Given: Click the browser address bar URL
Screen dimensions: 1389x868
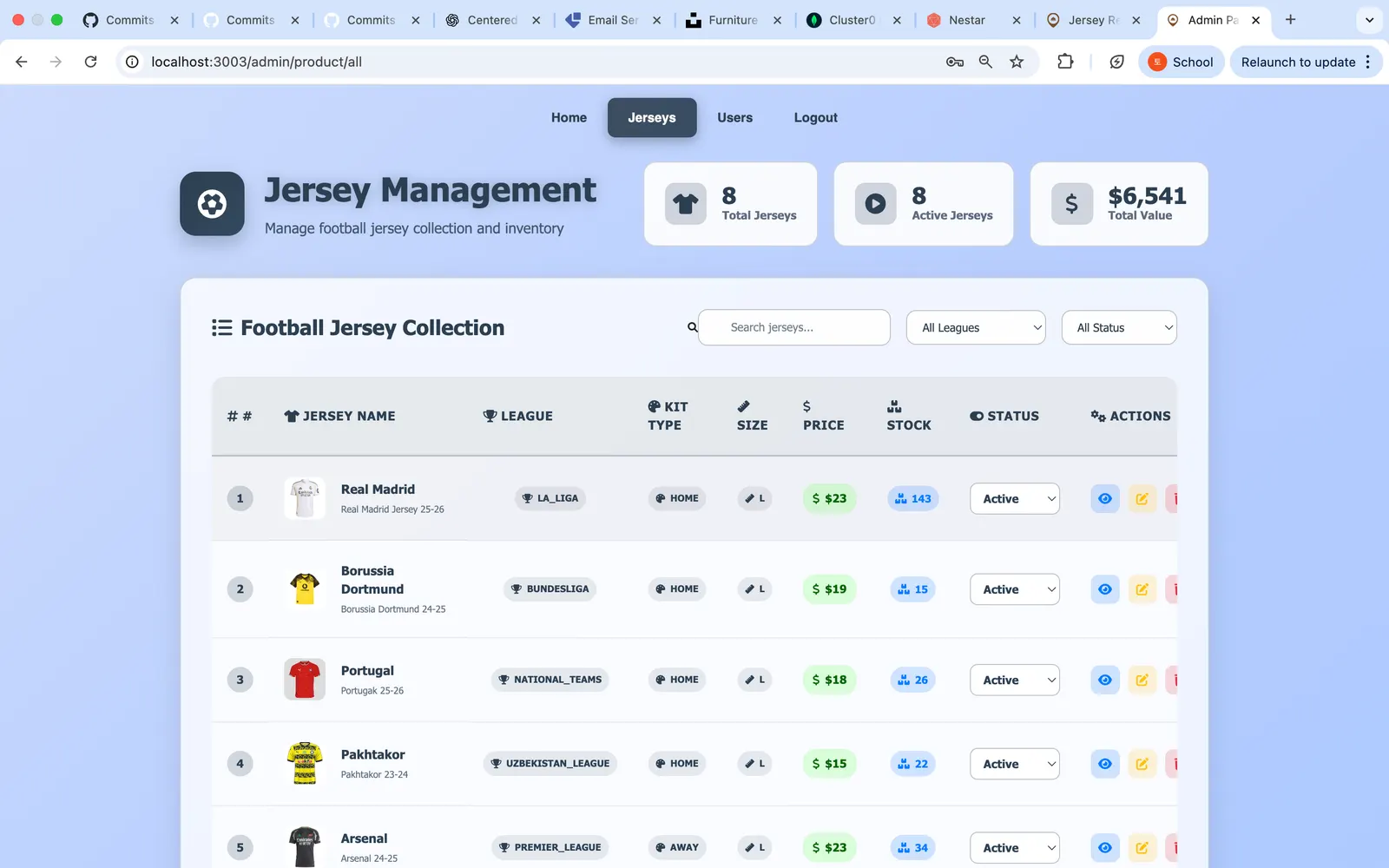Looking at the screenshot, I should pyautogui.click(x=256, y=62).
